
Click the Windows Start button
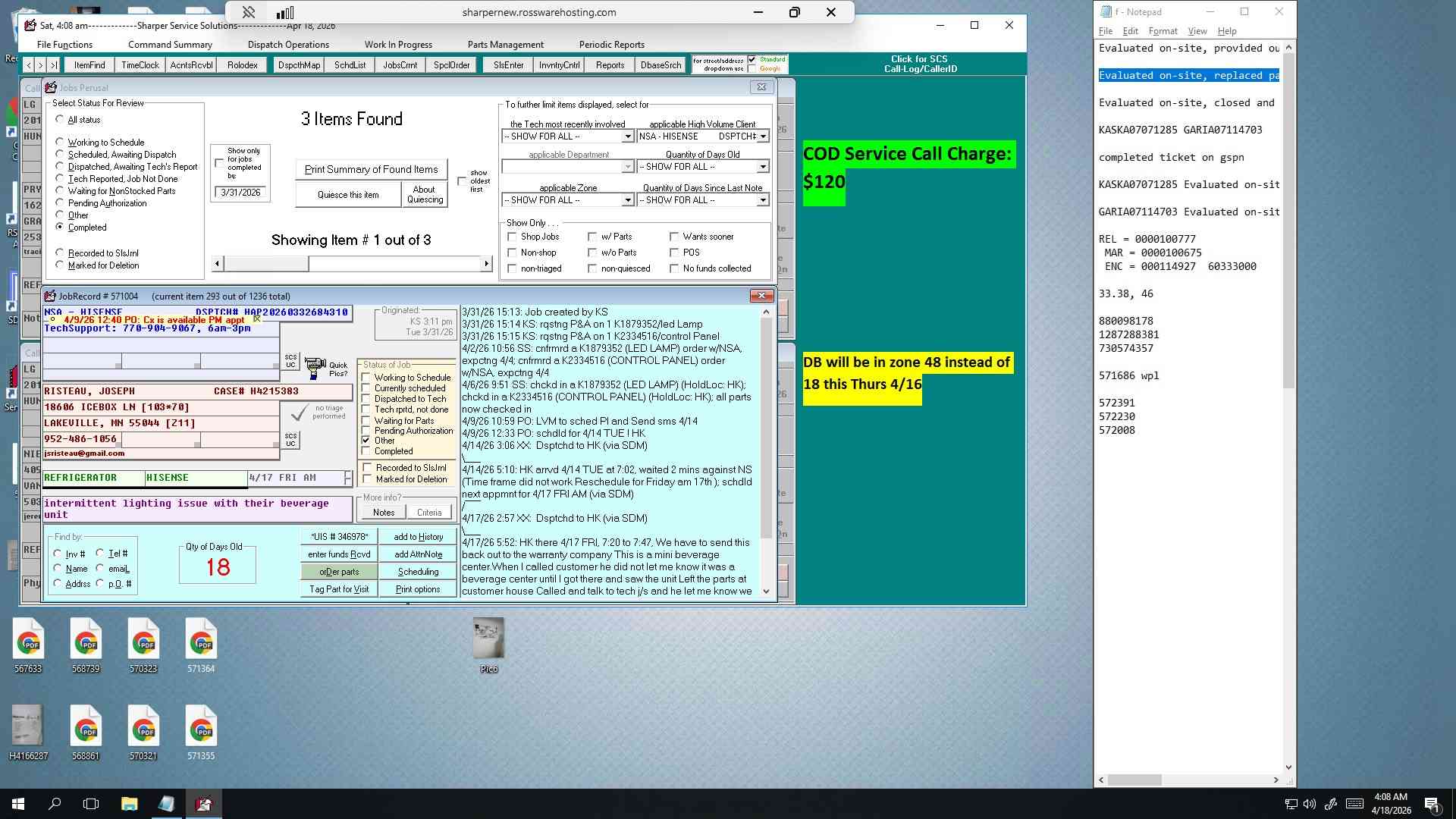(x=18, y=804)
